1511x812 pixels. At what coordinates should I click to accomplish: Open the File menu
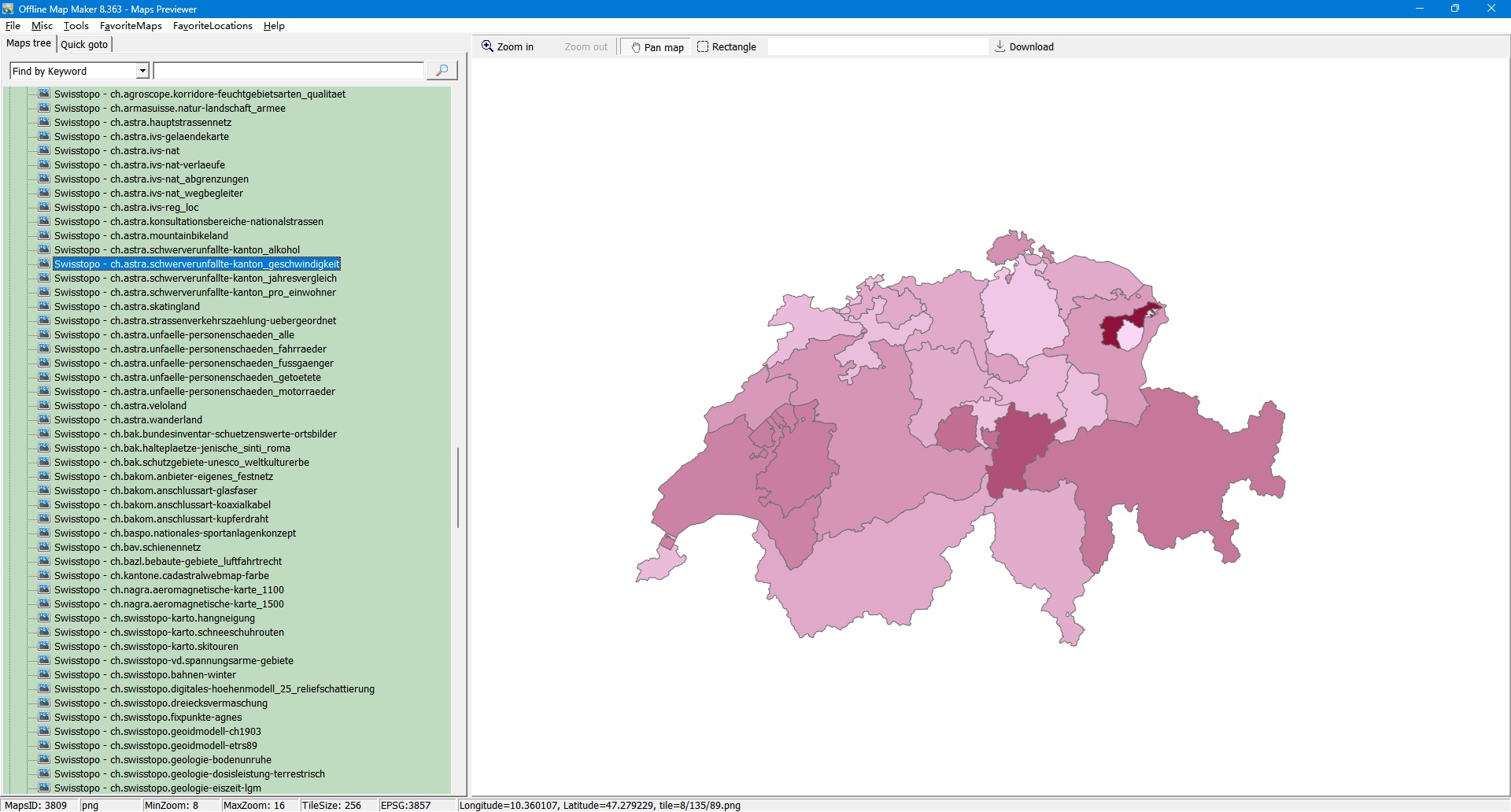13,26
